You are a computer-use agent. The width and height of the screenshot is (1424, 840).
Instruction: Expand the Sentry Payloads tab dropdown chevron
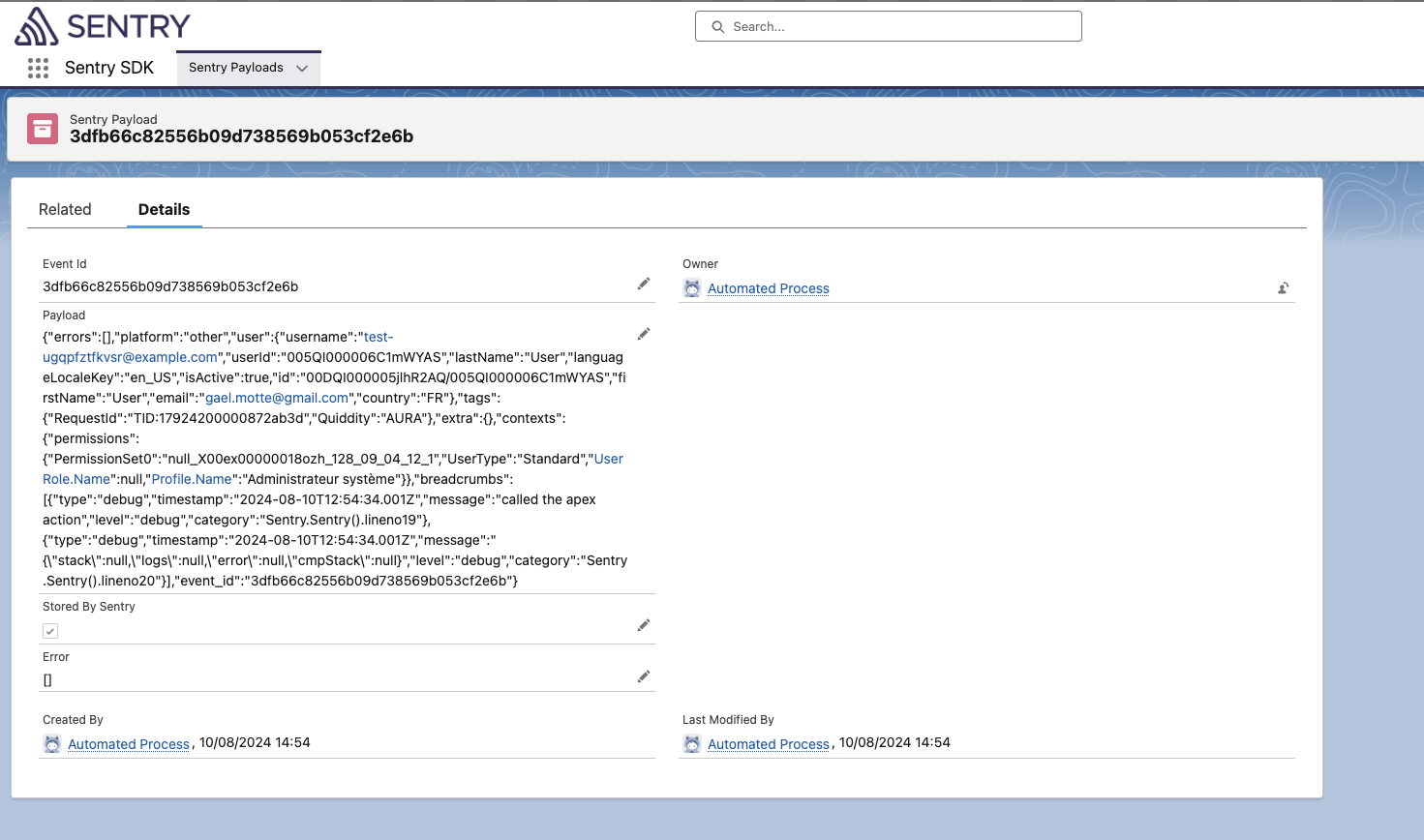pyautogui.click(x=302, y=68)
